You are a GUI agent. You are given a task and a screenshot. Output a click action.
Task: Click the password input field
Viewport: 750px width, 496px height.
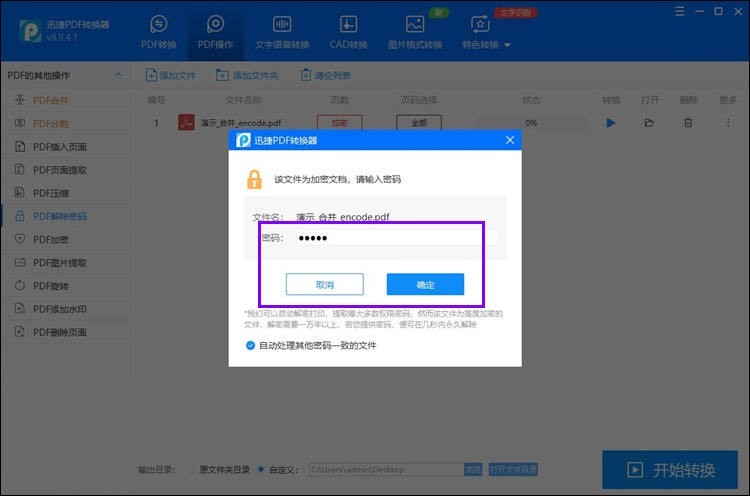396,238
